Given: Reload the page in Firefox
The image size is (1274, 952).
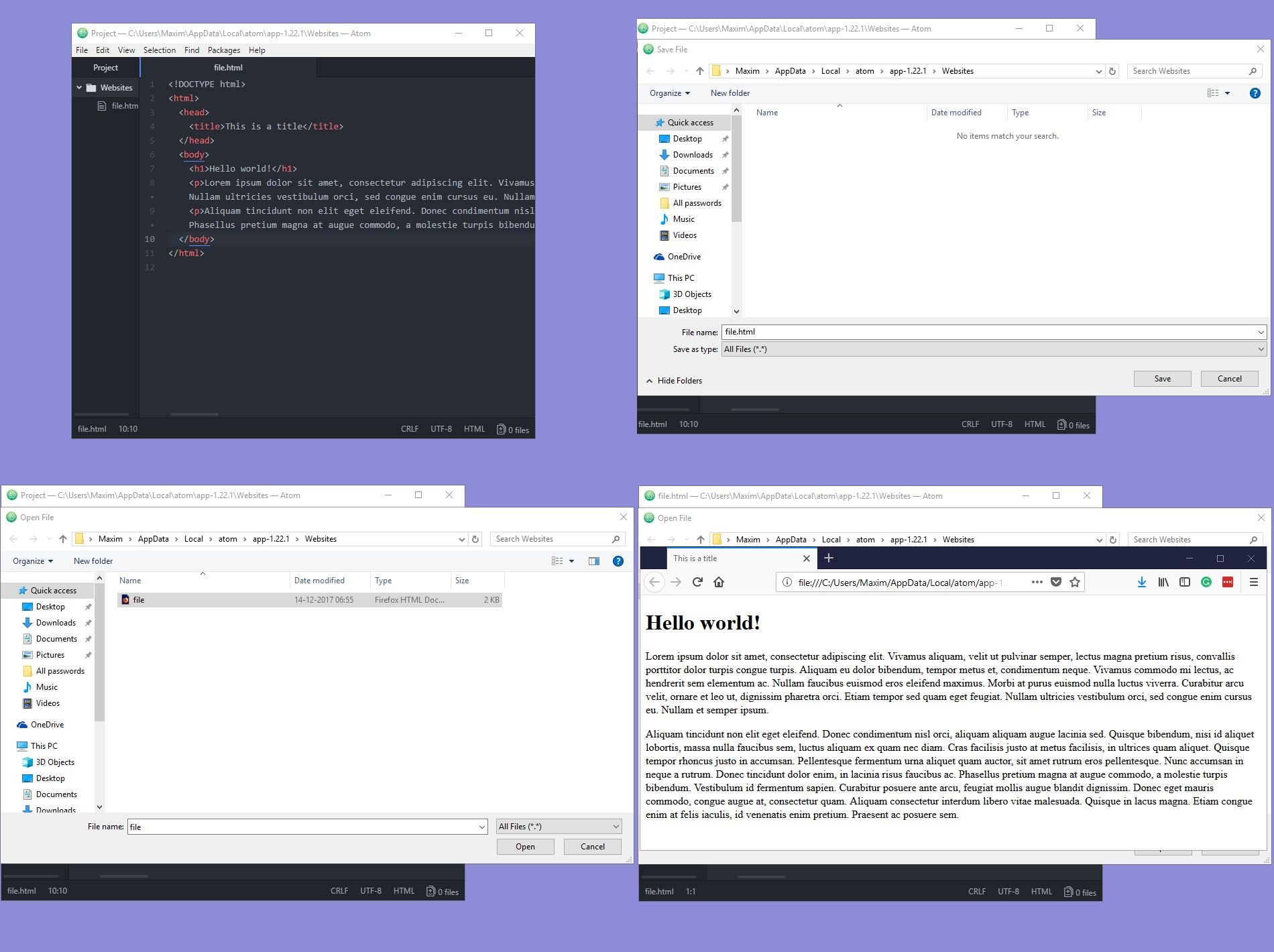Looking at the screenshot, I should click(x=697, y=582).
